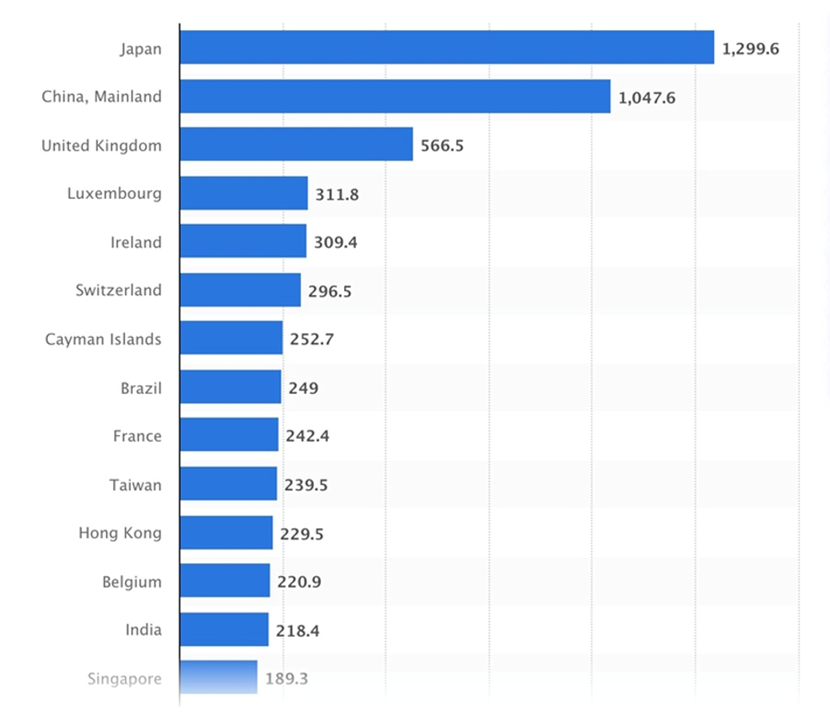Select the Luxembourg bar
The width and height of the screenshot is (830, 725).
(x=244, y=193)
